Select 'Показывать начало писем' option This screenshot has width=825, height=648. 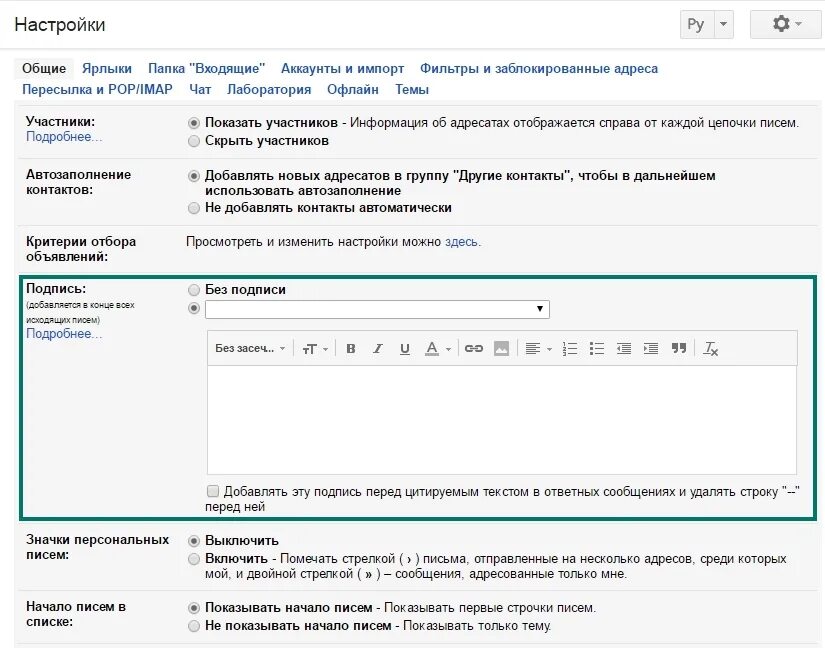click(x=194, y=608)
